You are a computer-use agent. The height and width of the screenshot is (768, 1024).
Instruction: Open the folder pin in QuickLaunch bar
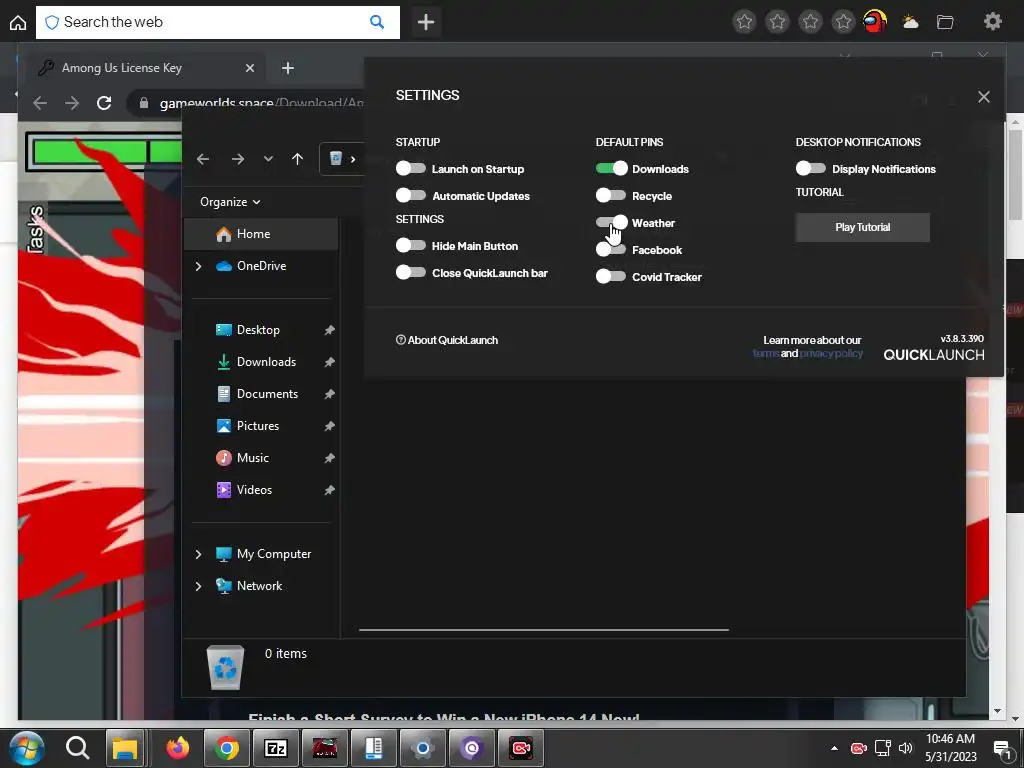[x=945, y=23]
